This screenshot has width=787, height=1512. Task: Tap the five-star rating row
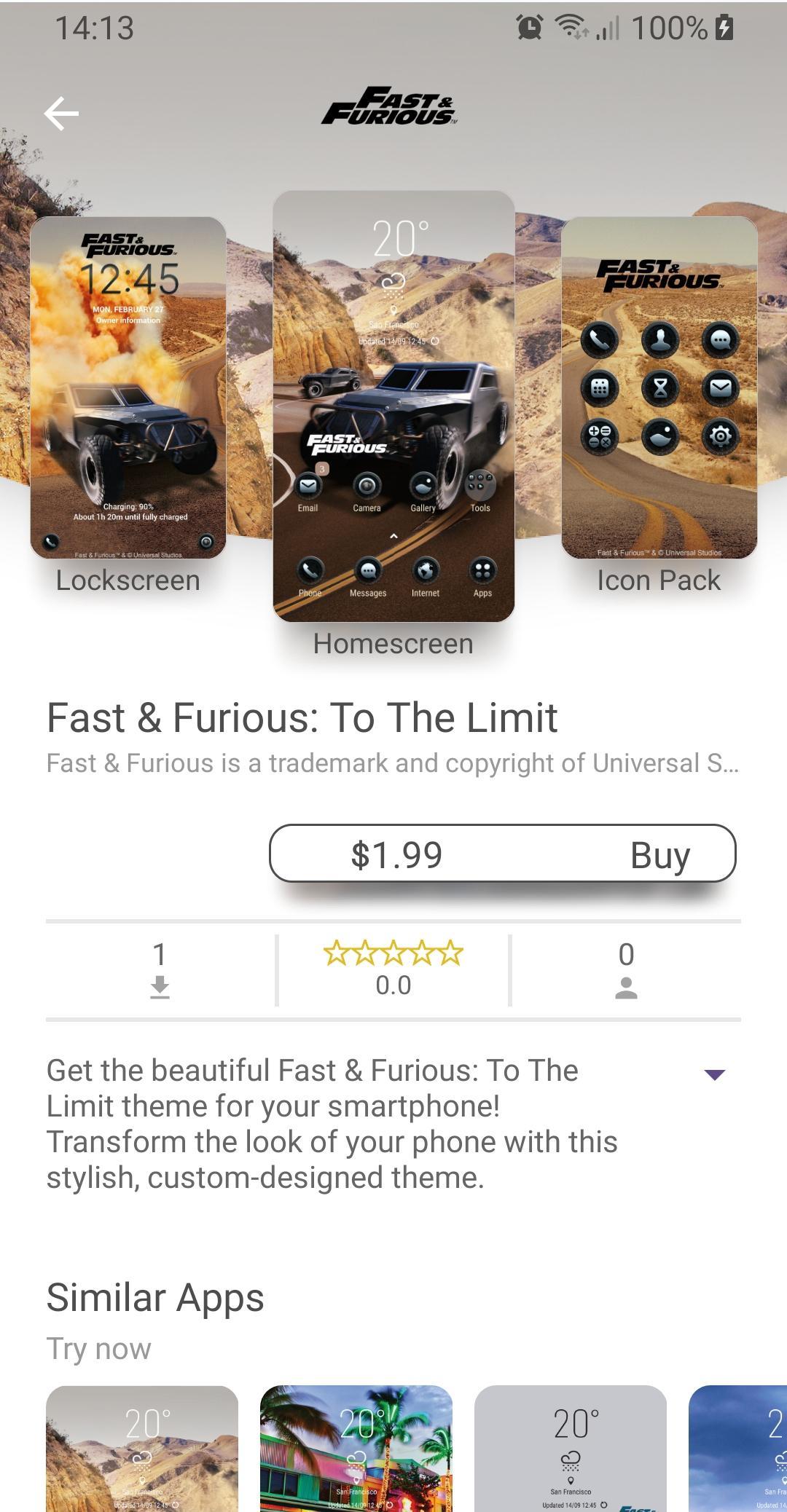393,953
